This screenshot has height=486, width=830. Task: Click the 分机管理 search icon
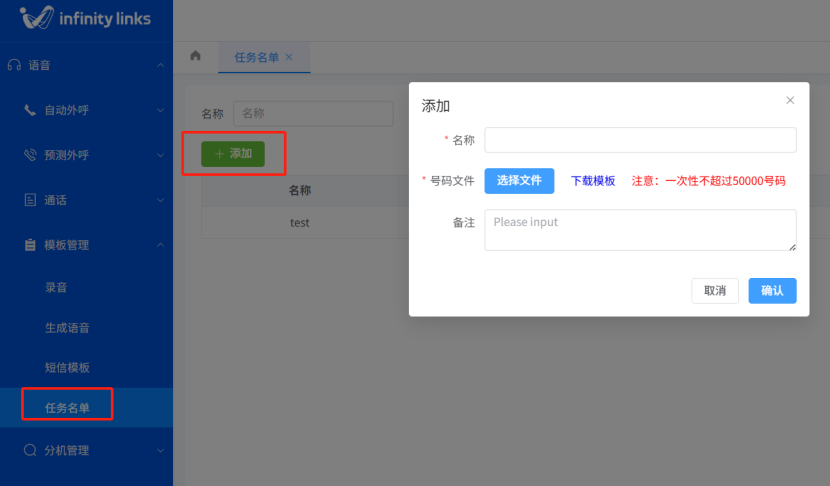point(30,451)
